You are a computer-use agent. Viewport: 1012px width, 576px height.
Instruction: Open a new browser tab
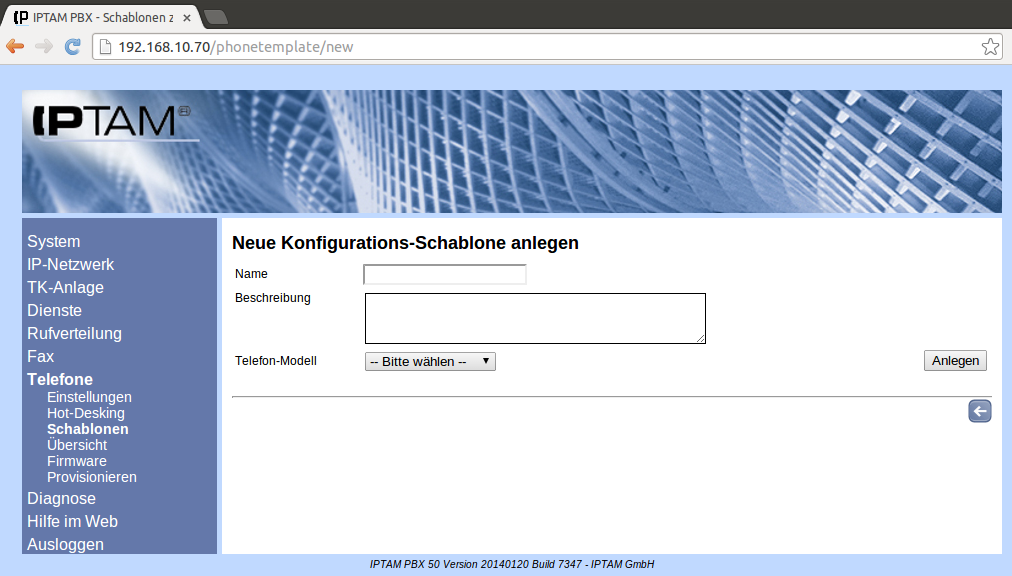point(215,17)
